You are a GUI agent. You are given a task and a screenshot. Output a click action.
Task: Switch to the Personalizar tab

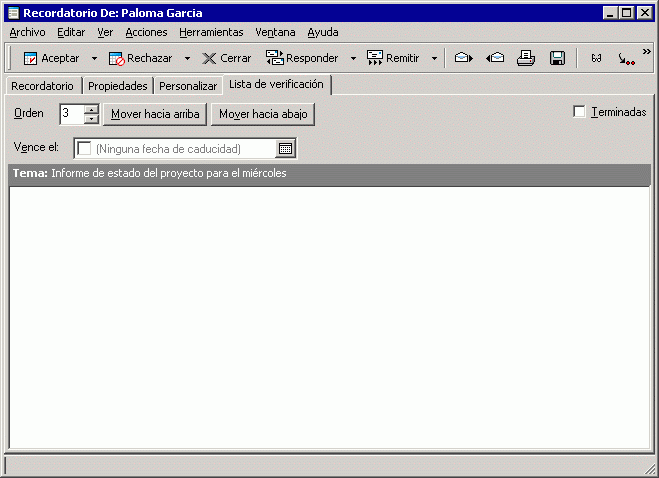pos(188,86)
